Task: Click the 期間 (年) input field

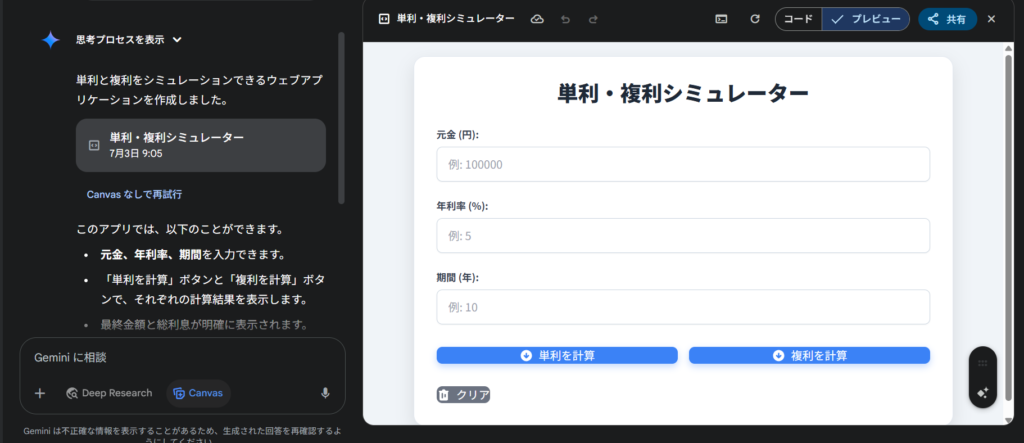Action: pyautogui.click(x=683, y=307)
